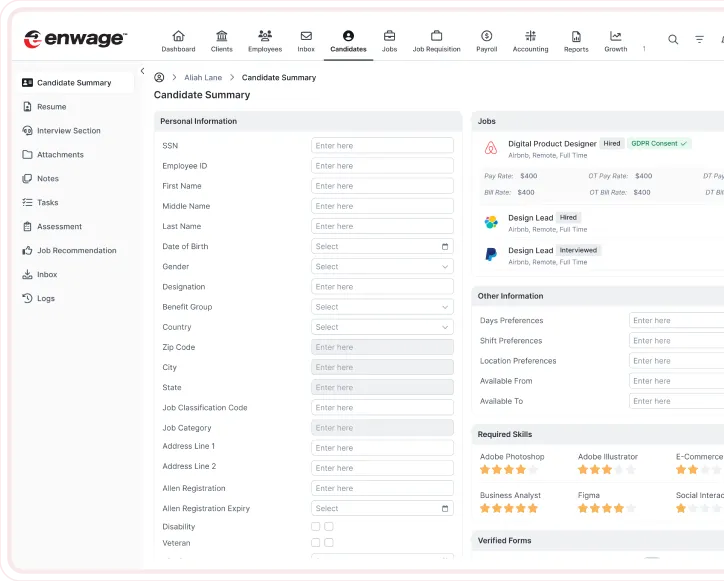Set Adobe Photoshop rating to five stars
Image resolution: width=724 pixels, height=581 pixels.
(x=533, y=469)
